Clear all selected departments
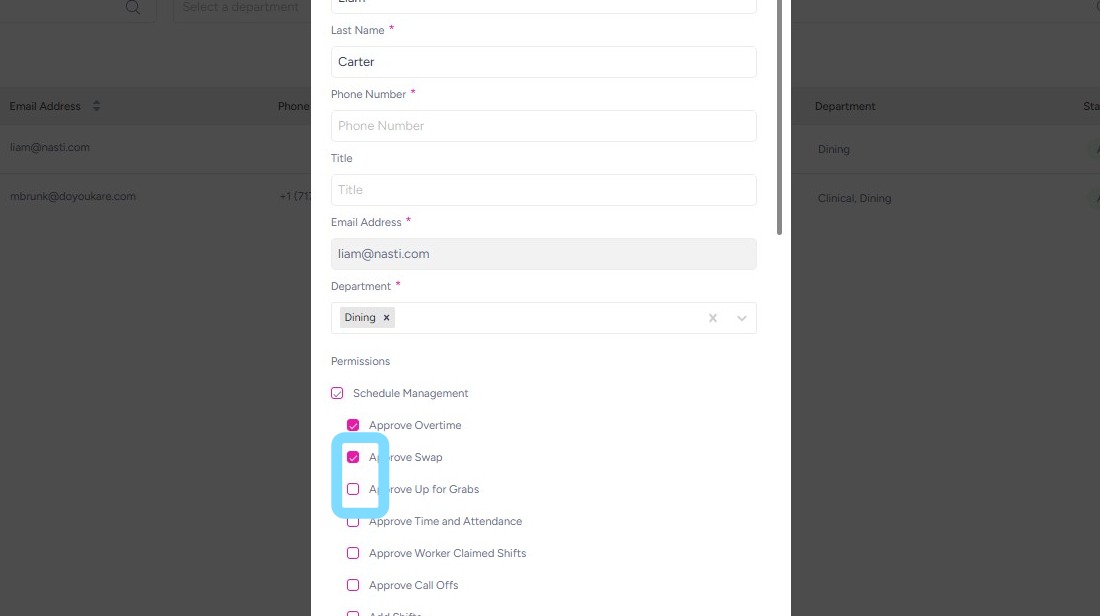 [x=713, y=318]
